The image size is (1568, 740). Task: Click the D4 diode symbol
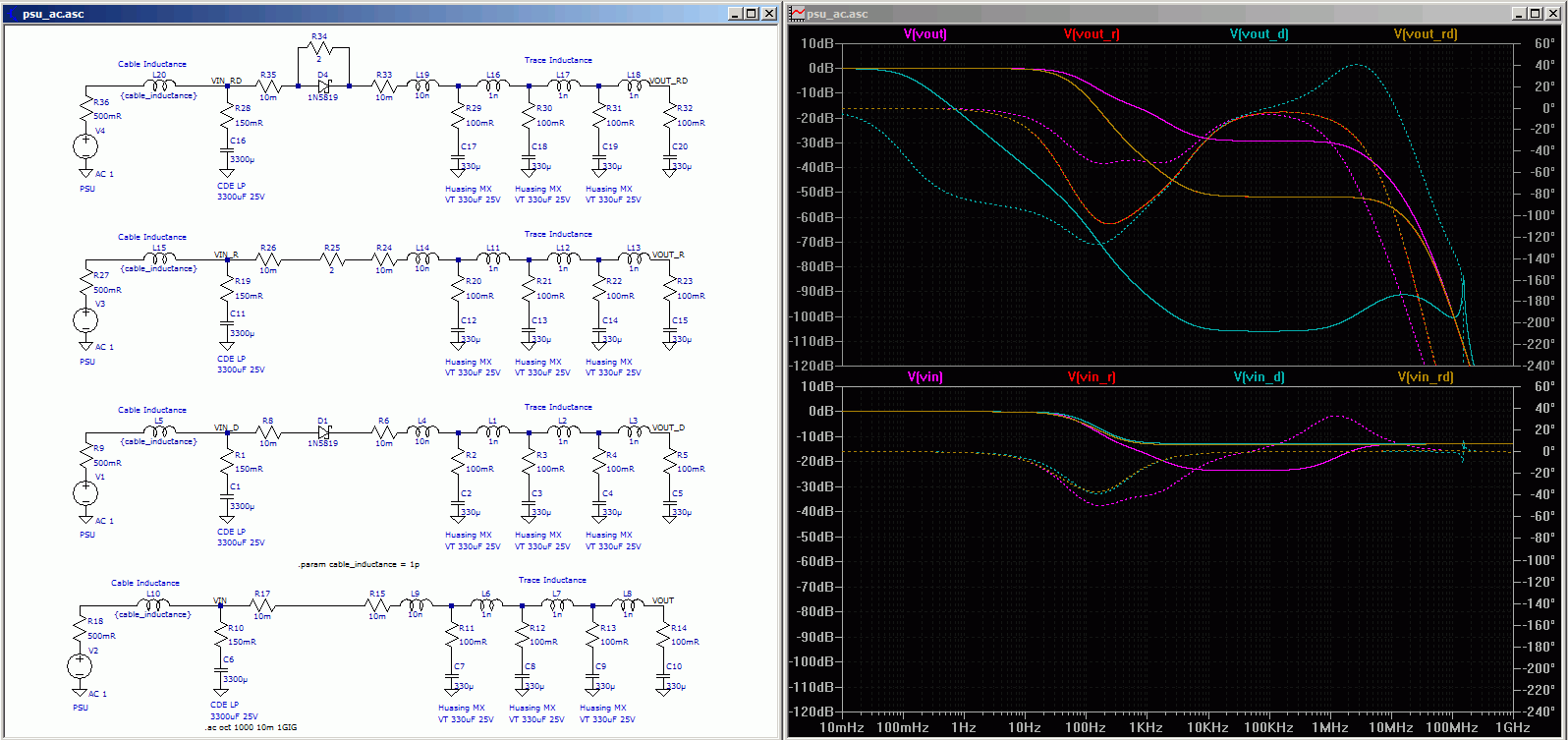323,86
